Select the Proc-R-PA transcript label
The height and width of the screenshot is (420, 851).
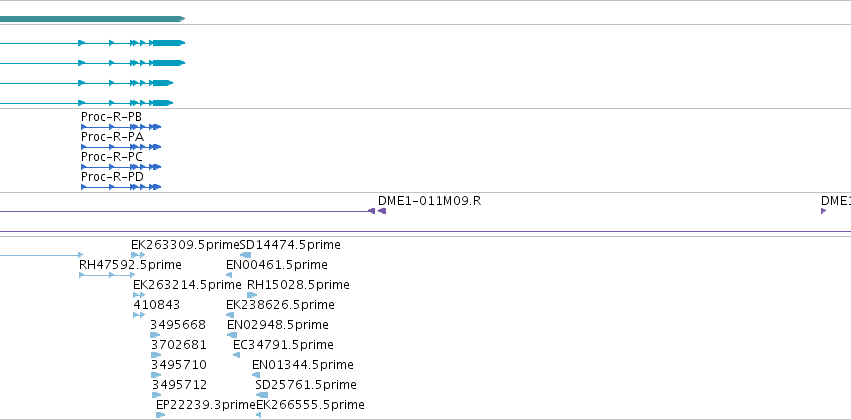pyautogui.click(x=112, y=137)
